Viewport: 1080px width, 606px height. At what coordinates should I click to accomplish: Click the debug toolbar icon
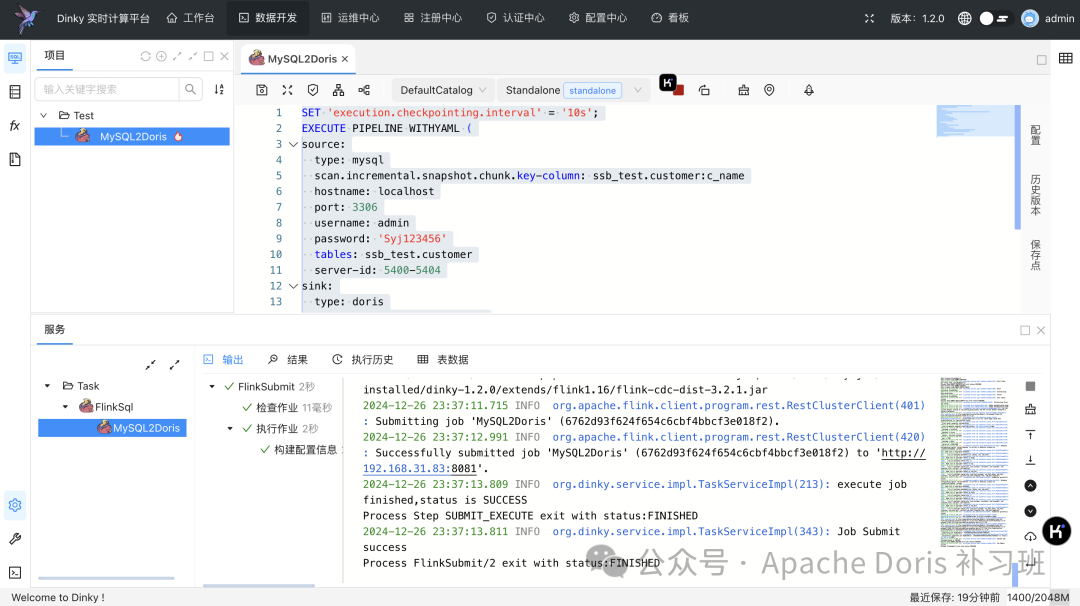(x=743, y=90)
